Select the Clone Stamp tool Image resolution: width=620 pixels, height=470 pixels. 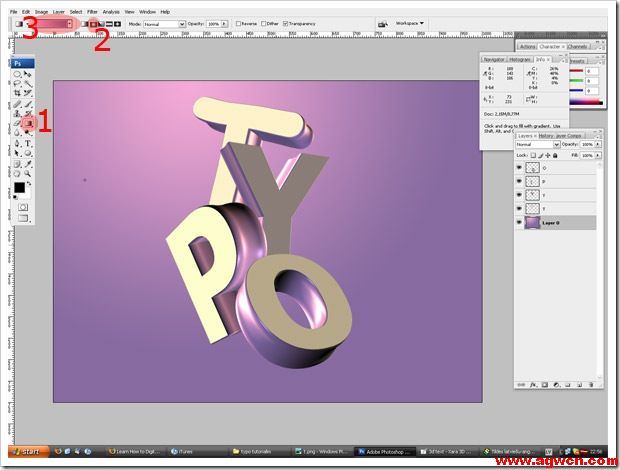(x=18, y=113)
